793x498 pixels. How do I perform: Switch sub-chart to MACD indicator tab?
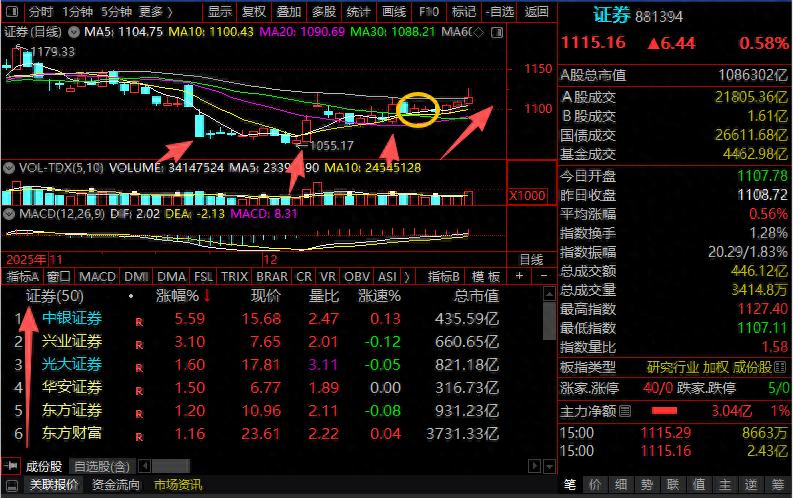97,277
